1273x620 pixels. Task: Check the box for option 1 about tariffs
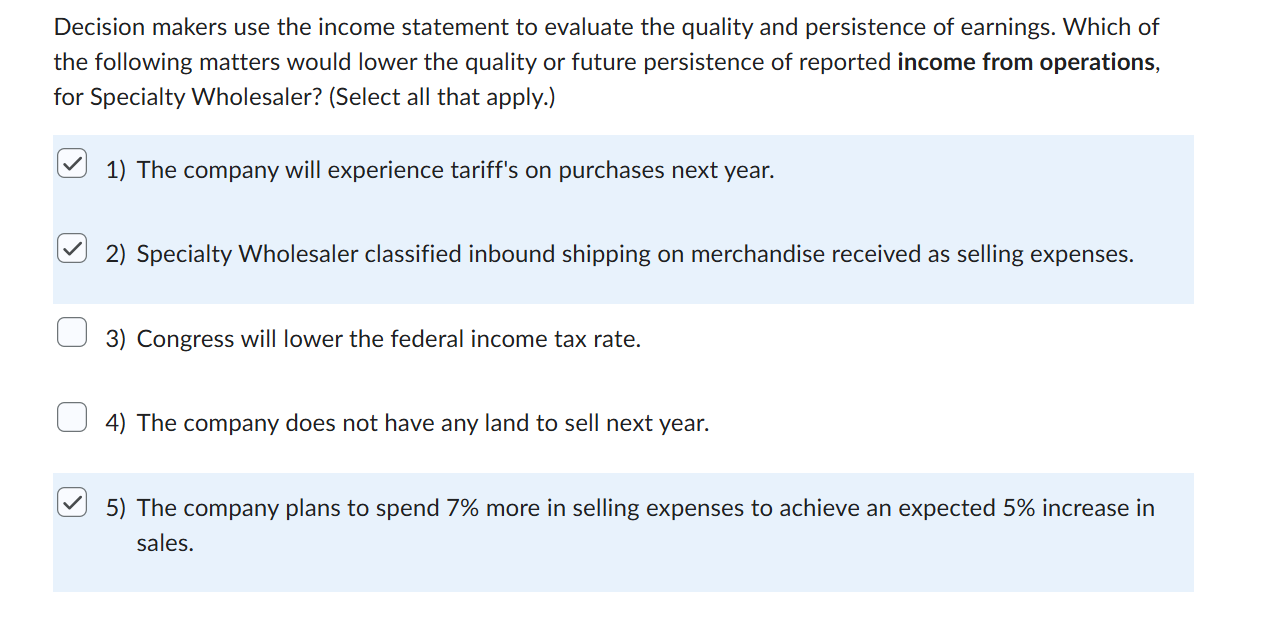pyautogui.click(x=71, y=163)
